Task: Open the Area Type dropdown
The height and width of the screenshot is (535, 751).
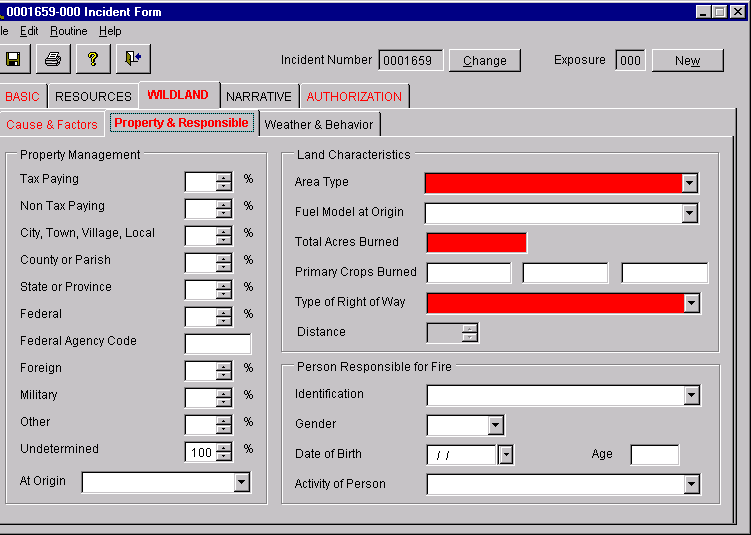Action: pos(689,183)
